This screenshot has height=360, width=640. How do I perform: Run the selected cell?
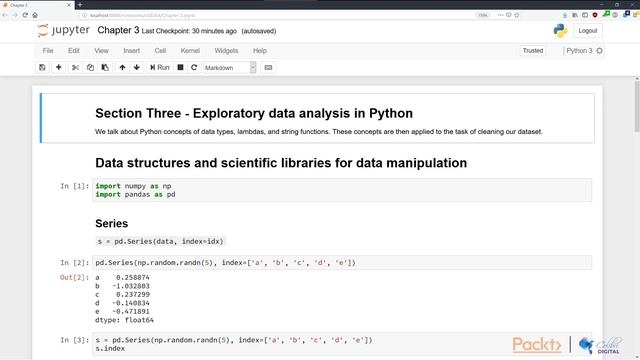pos(159,67)
